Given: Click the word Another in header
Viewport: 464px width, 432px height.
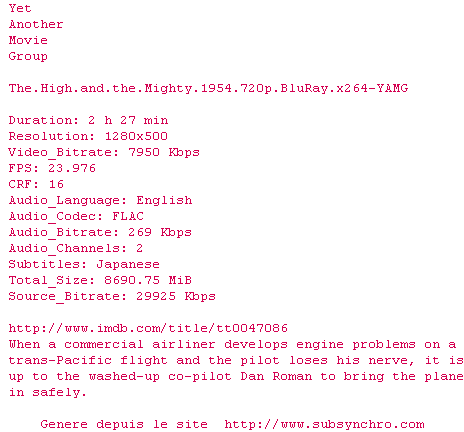Looking at the screenshot, I should (x=36, y=24).
